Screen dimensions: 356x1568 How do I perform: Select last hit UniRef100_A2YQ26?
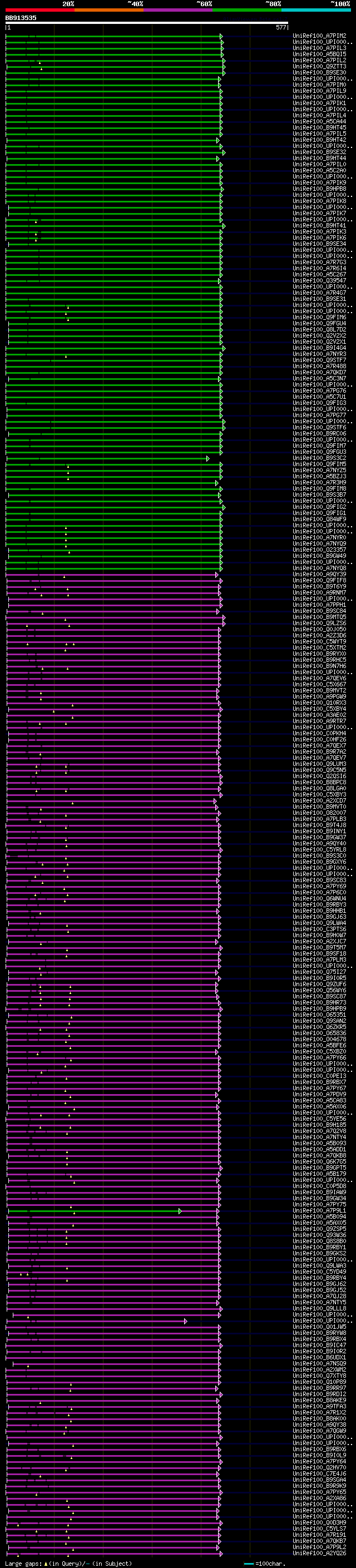[319, 1553]
